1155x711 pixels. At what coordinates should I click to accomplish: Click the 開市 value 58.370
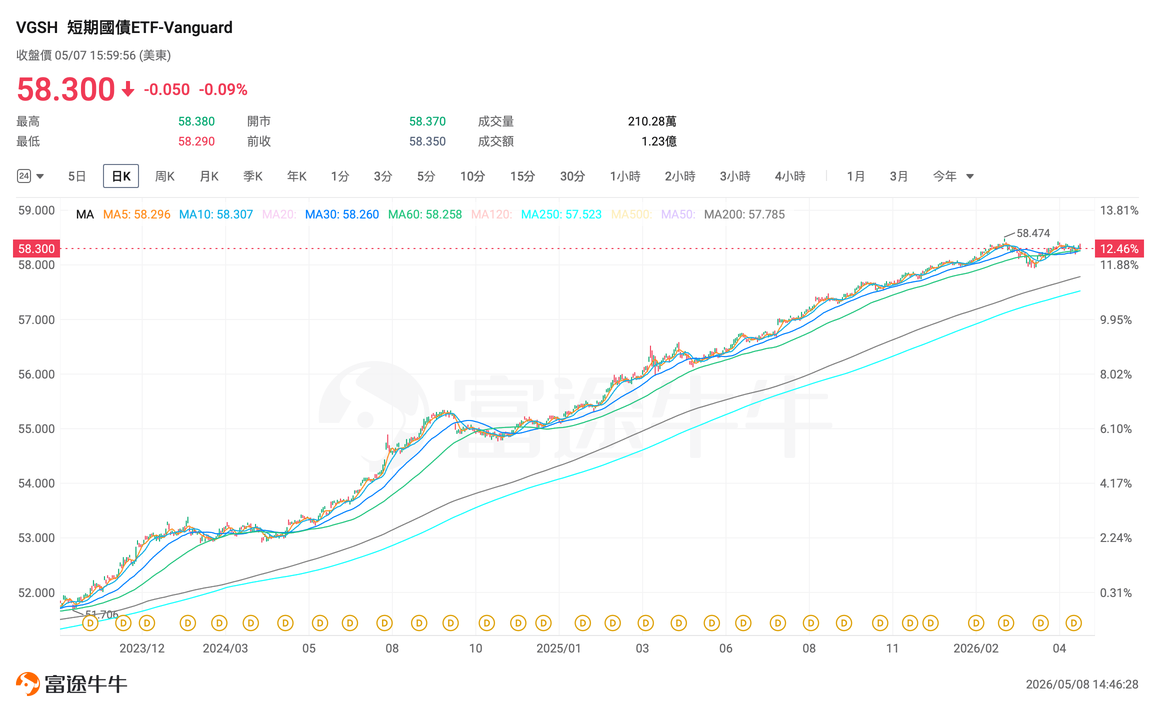pos(427,121)
